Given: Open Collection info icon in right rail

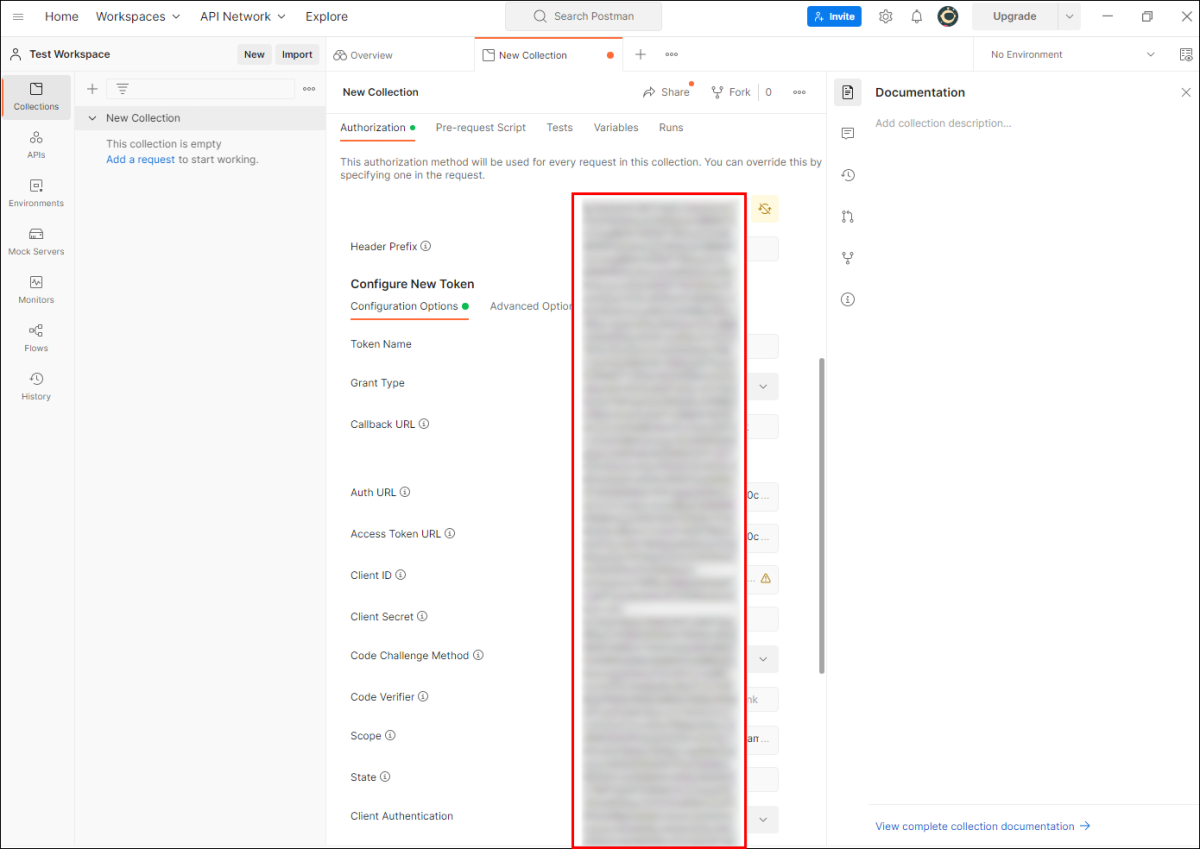Looking at the screenshot, I should [x=848, y=299].
